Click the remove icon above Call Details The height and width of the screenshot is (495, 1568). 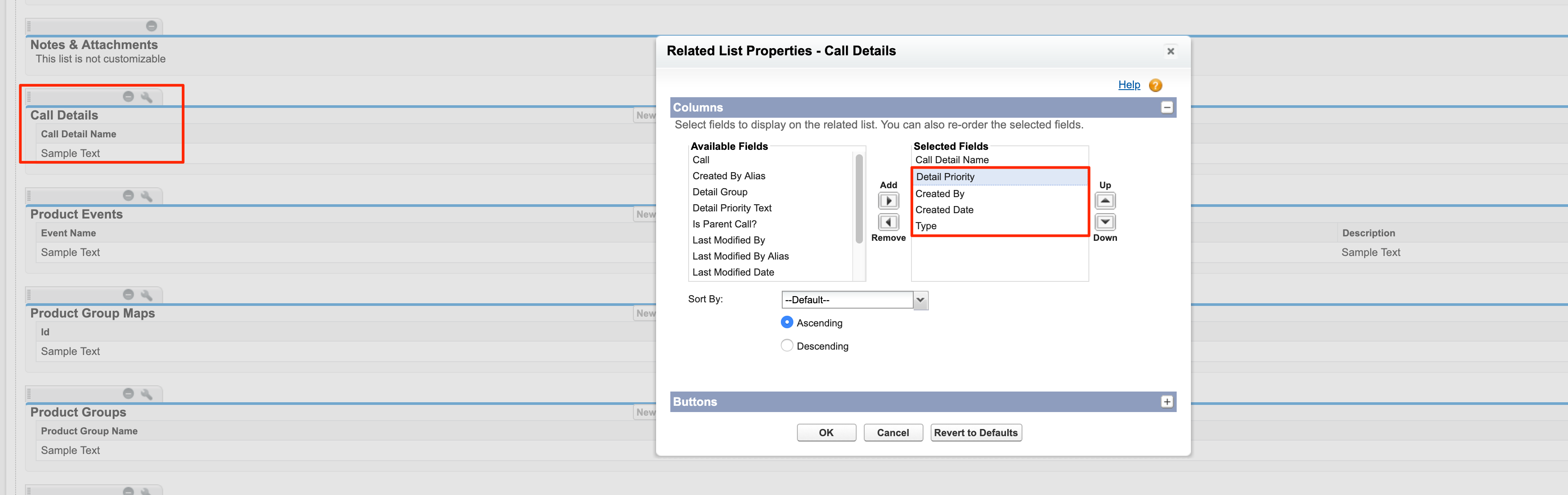(x=128, y=96)
